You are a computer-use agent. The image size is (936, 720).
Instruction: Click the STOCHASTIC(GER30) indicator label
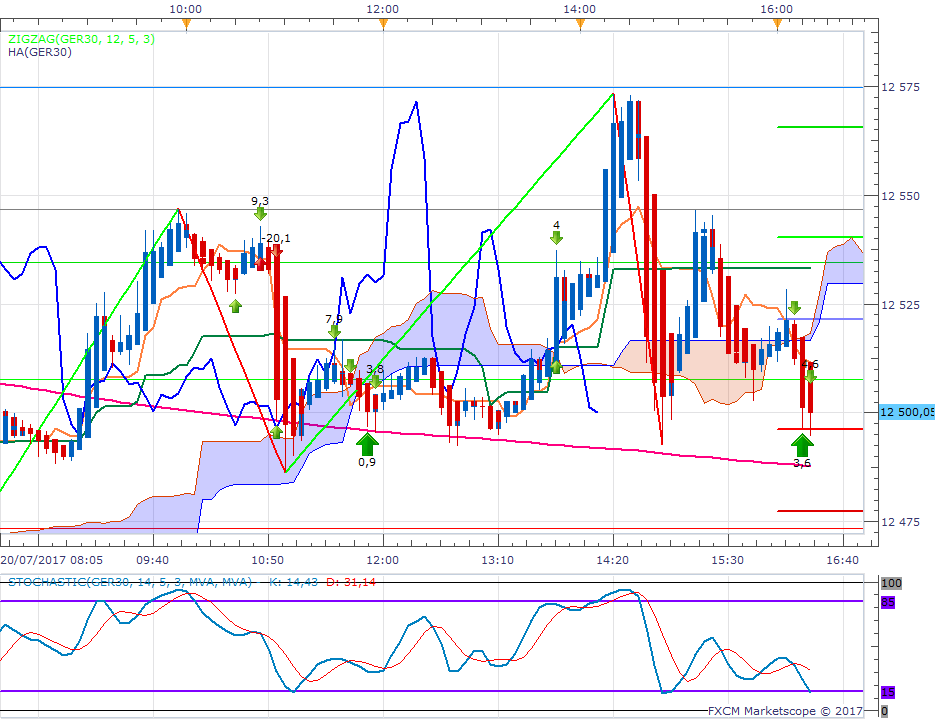click(130, 581)
